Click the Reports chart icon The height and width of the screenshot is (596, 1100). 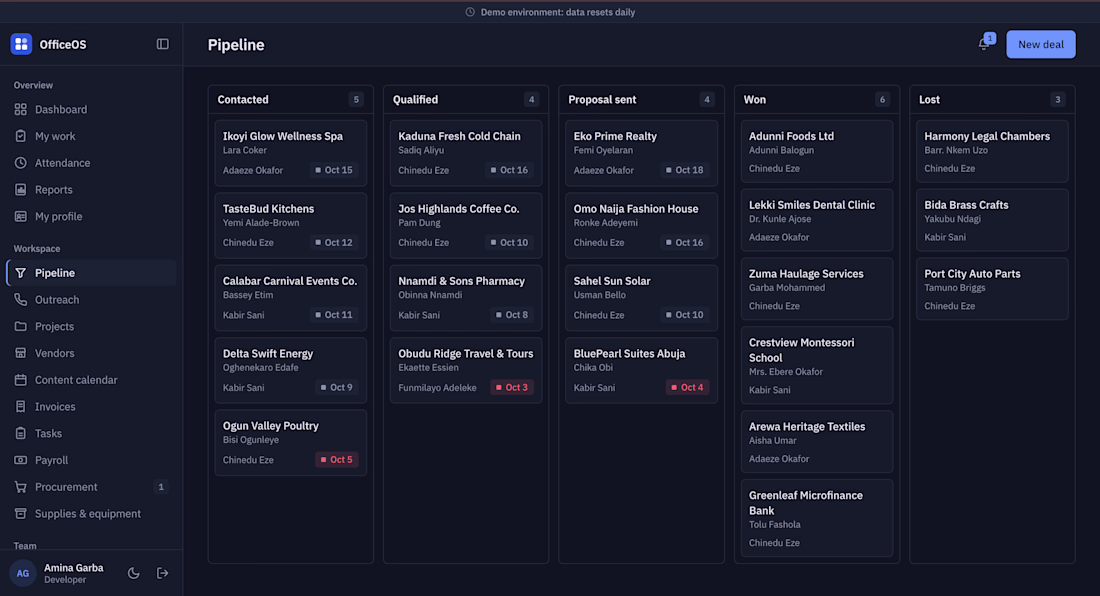20,189
